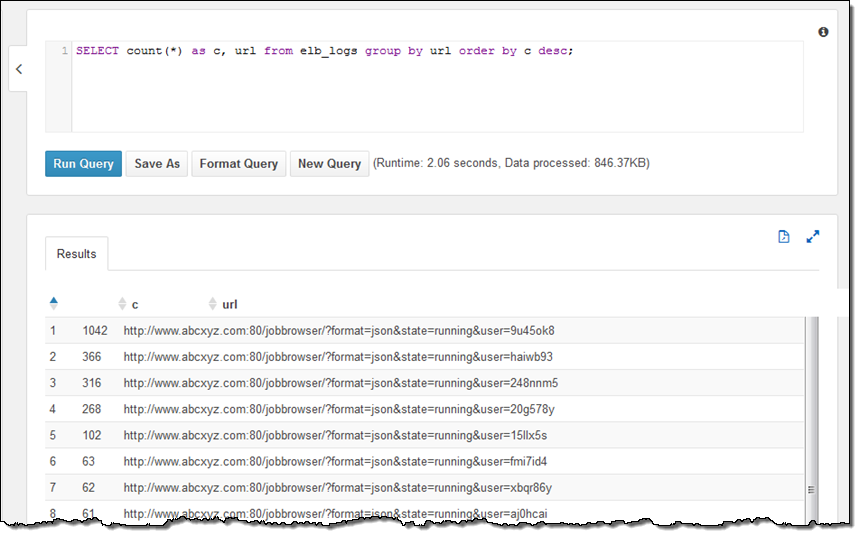Screen dimensions: 860x536
Task: Sort by row number using the blue sort arrow
Action: pos(54,303)
